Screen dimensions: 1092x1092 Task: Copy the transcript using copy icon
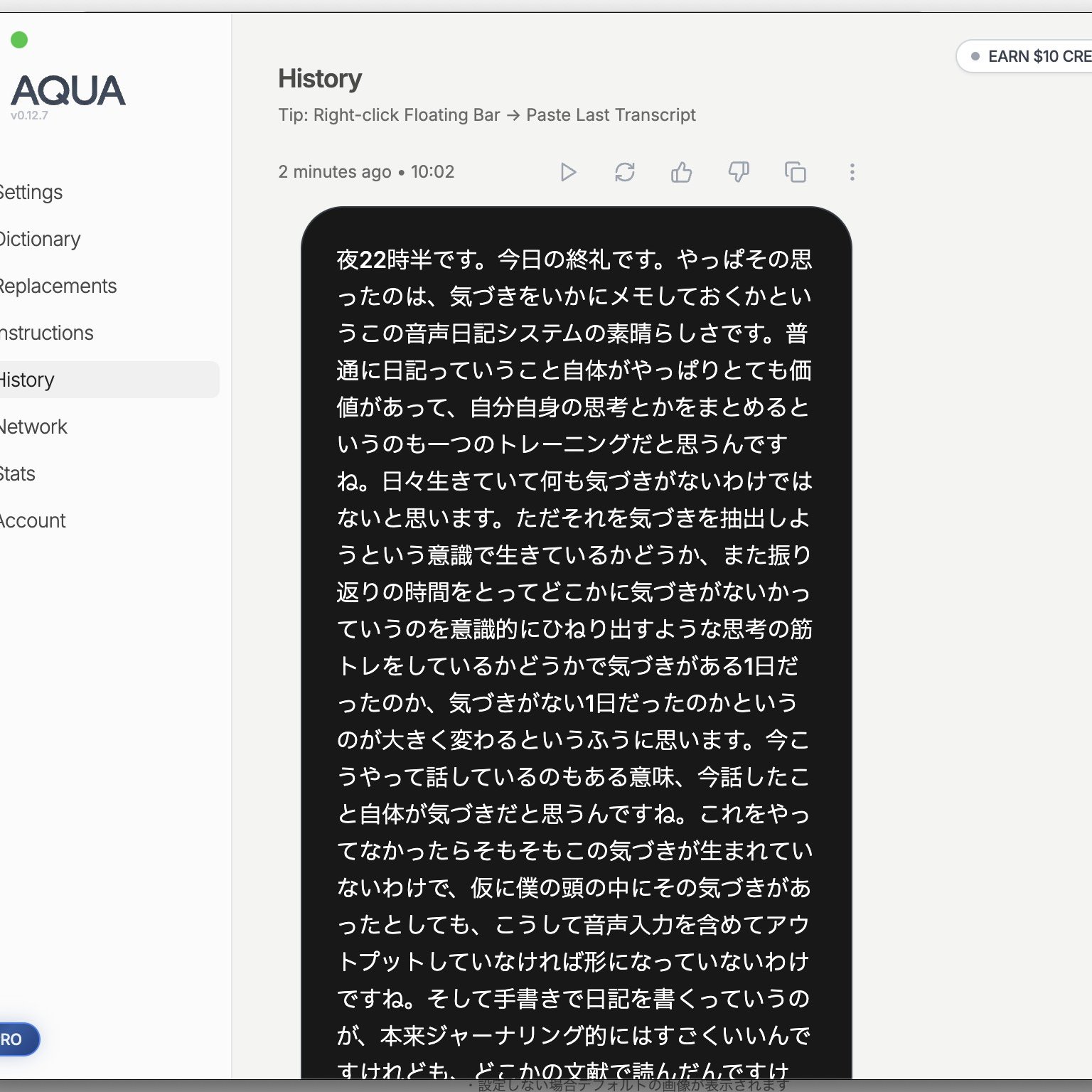(795, 172)
